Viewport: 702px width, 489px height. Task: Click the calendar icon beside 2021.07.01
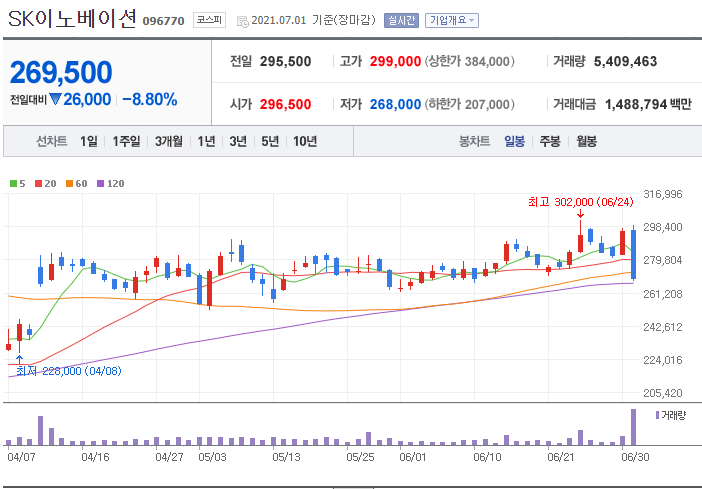243,21
